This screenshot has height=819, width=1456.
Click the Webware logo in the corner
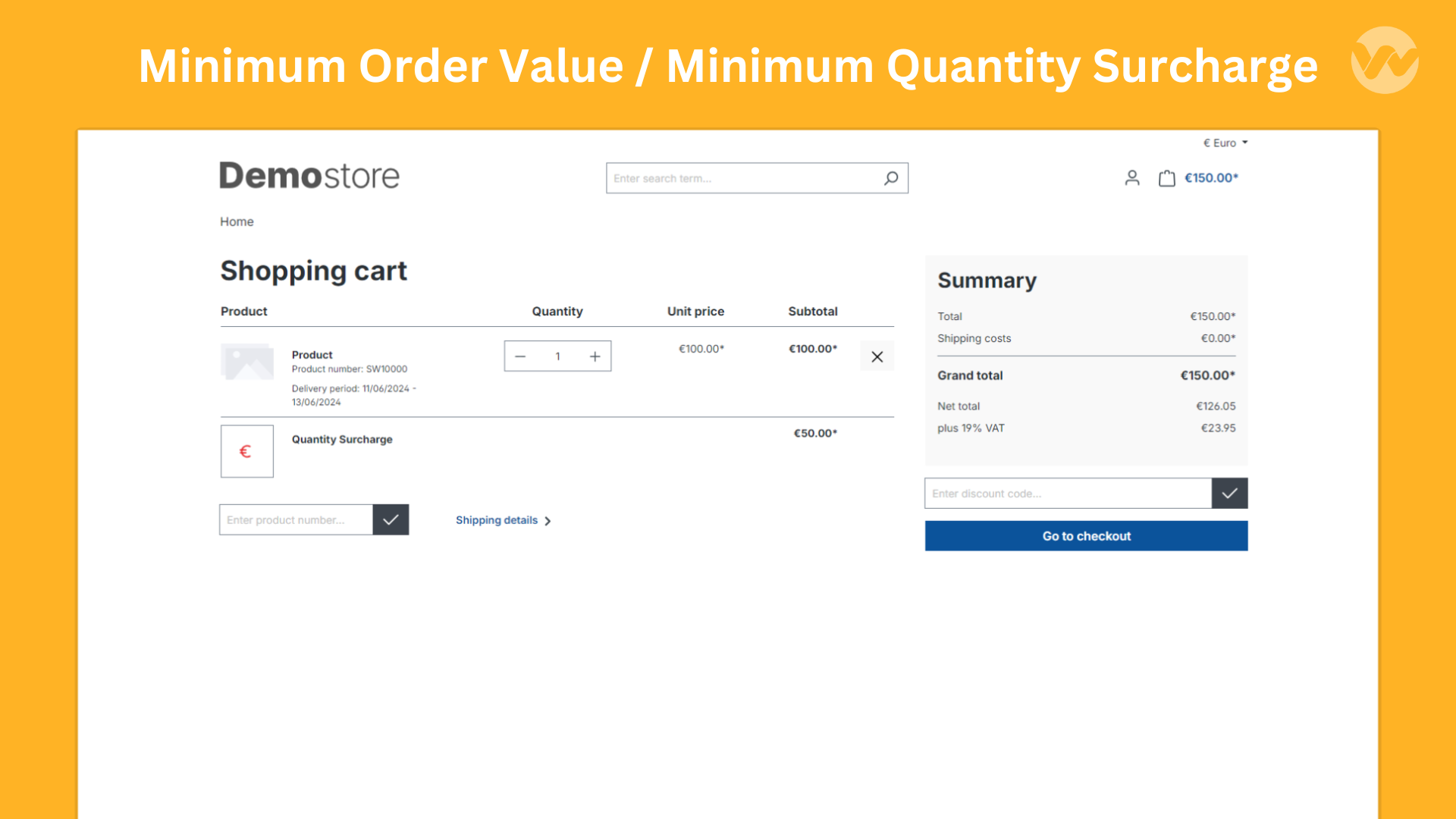click(1384, 59)
